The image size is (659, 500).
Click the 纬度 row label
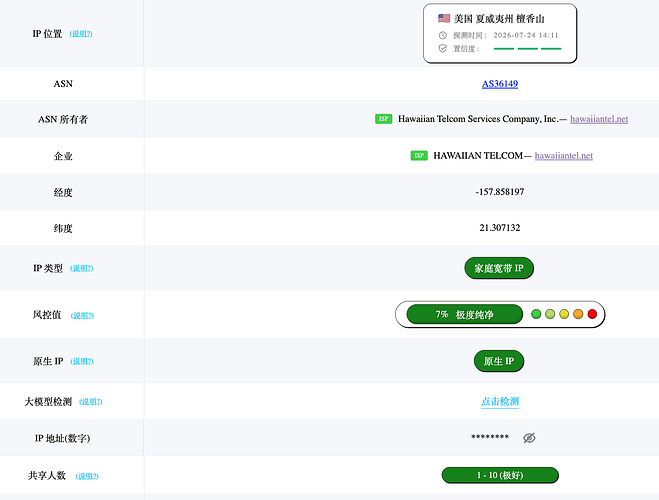[63, 228]
